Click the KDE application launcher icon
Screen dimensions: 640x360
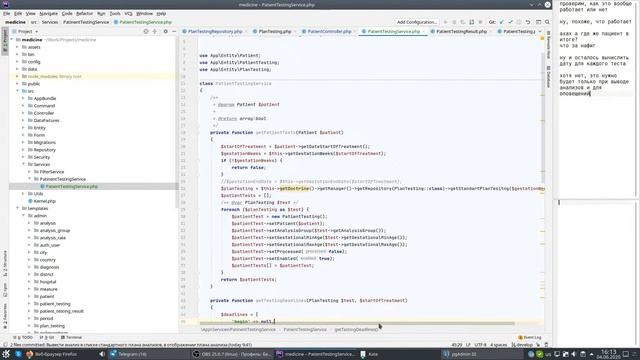coord(6,354)
